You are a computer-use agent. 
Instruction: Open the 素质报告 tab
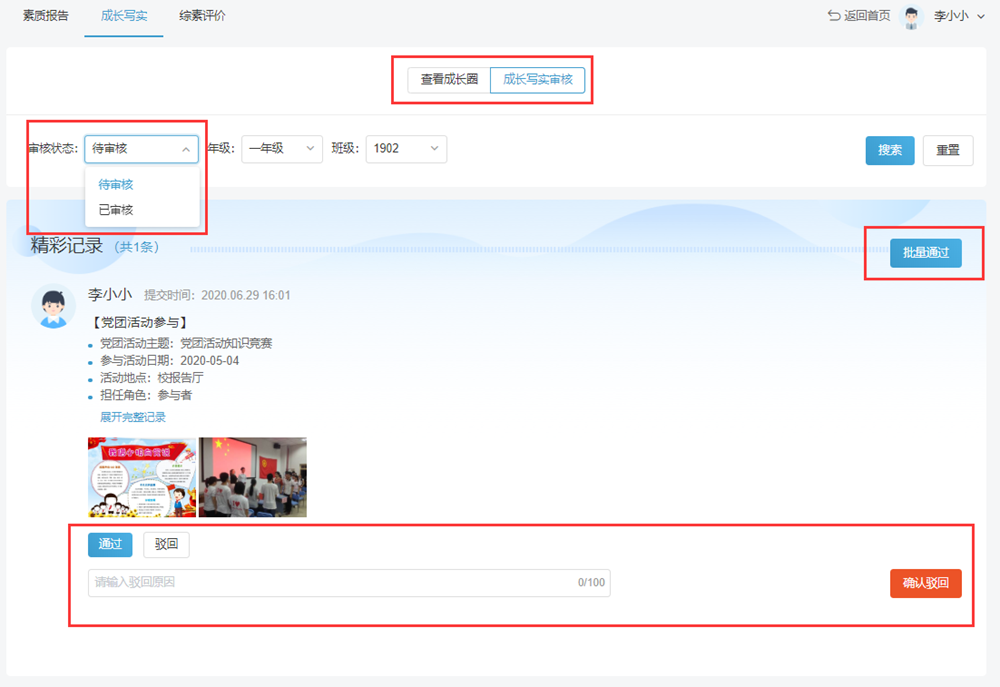click(45, 15)
